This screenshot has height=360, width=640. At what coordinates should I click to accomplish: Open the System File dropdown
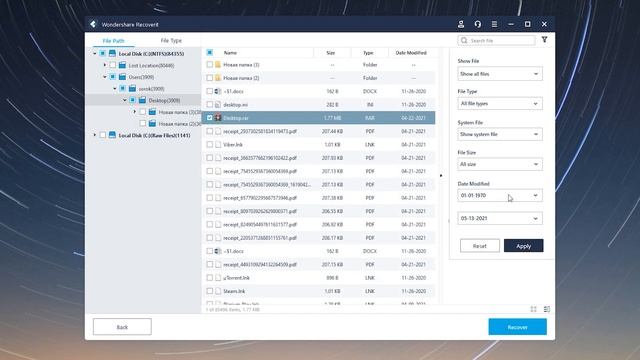click(500, 134)
